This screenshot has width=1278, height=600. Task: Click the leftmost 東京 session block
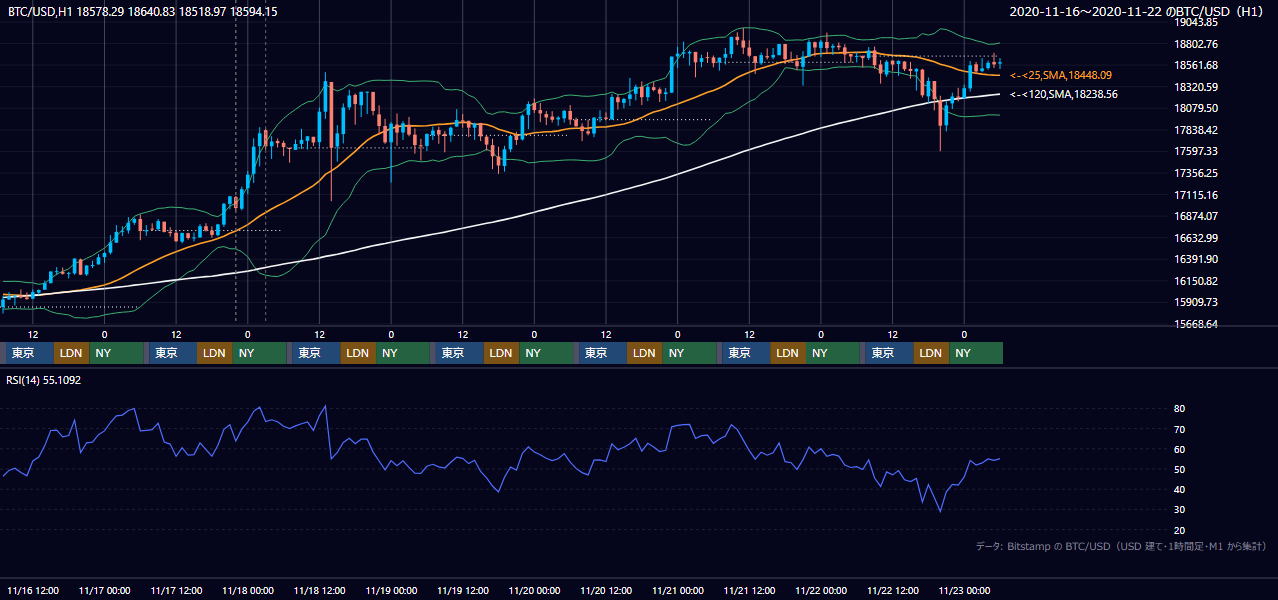pyautogui.click(x=29, y=353)
